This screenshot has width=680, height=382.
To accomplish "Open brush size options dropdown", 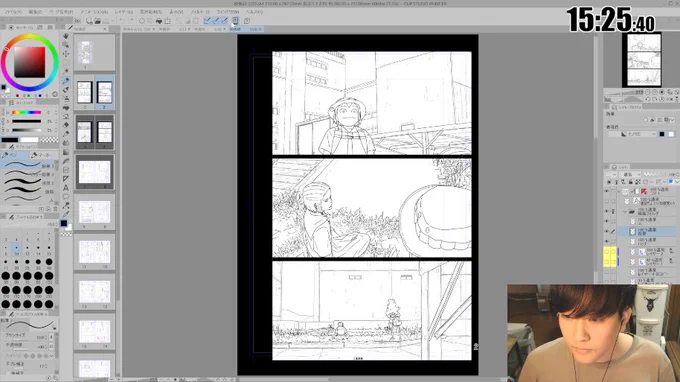I will point(52,337).
